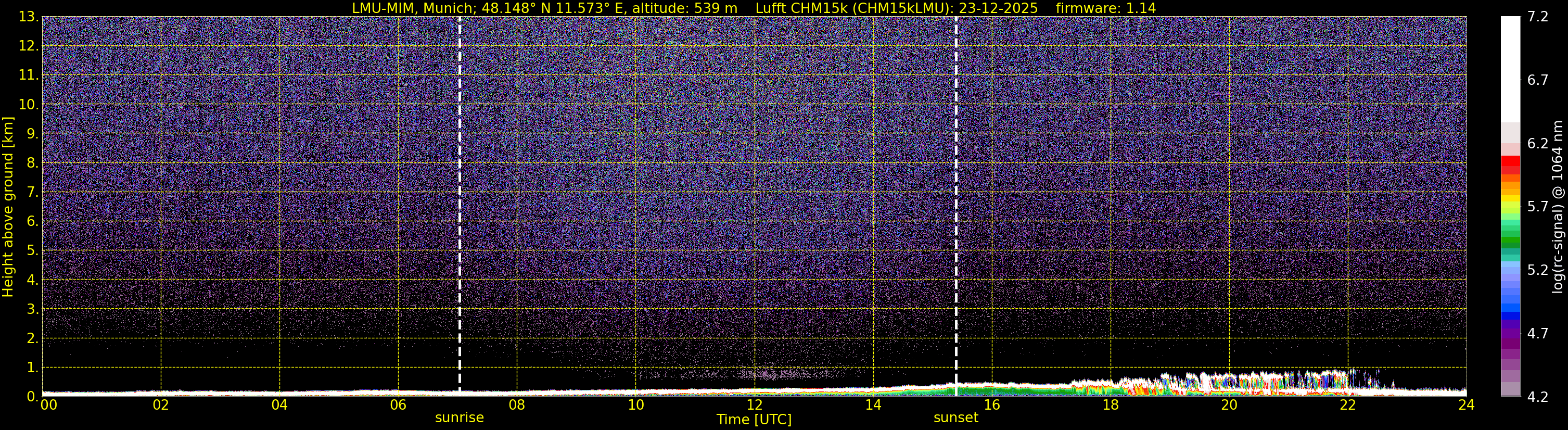This screenshot has height=430, width=1568.
Task: Click the 'sunrise' label below the time axis
Action: point(460,418)
